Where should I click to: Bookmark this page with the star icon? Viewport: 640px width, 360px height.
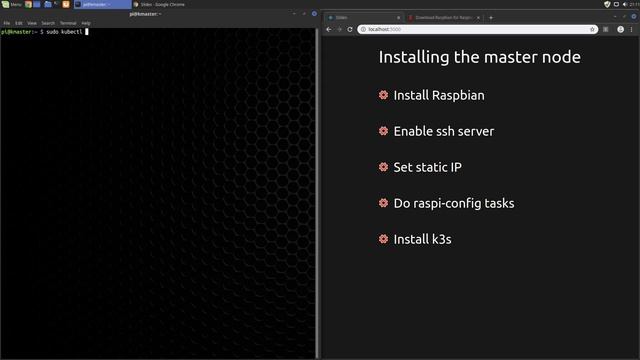click(x=592, y=29)
